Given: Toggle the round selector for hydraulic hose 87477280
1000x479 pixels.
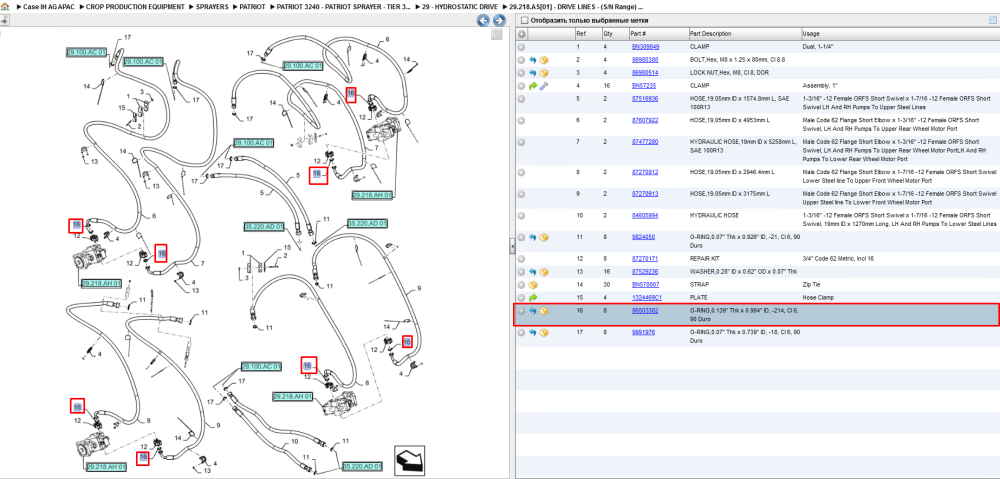Looking at the screenshot, I should 521,142.
